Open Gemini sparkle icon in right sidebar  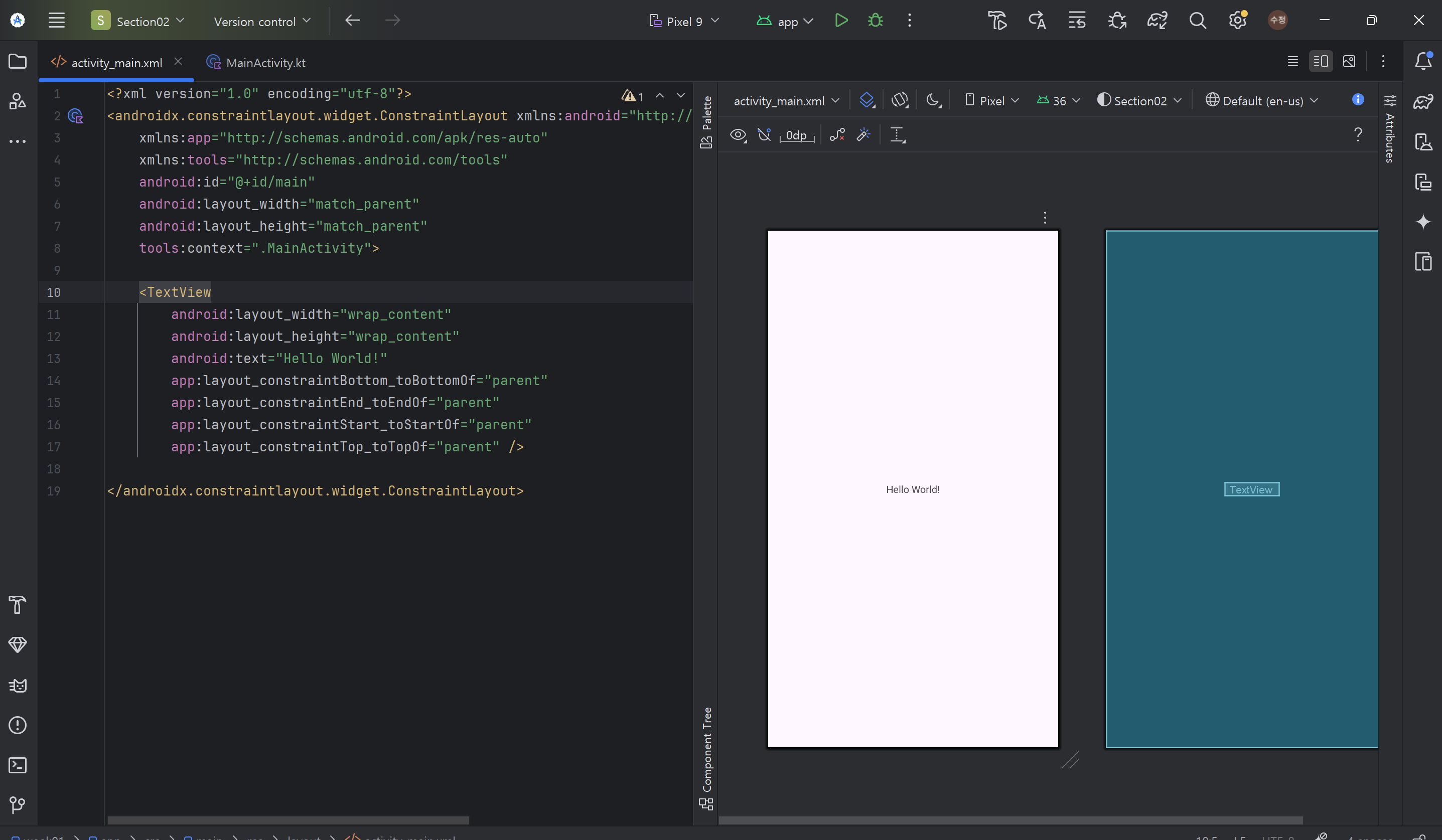tap(1422, 221)
